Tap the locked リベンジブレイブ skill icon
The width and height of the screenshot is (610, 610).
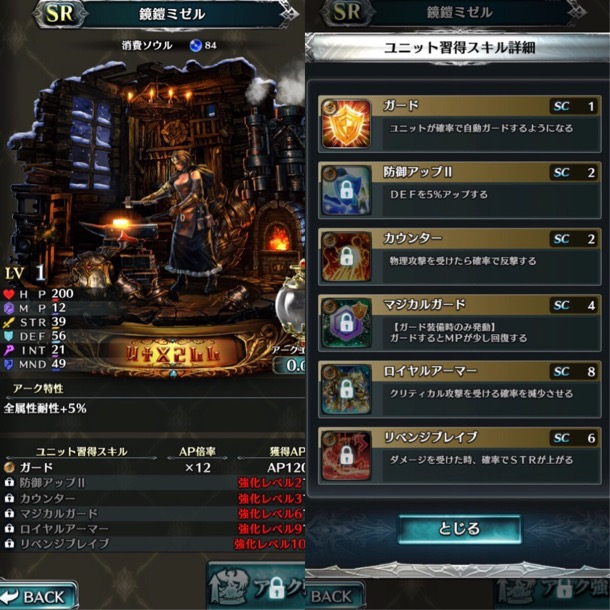(x=346, y=456)
